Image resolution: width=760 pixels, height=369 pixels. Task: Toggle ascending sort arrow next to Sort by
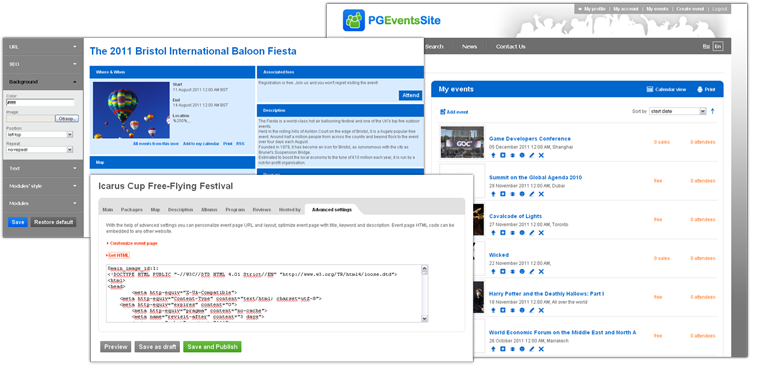coord(712,111)
